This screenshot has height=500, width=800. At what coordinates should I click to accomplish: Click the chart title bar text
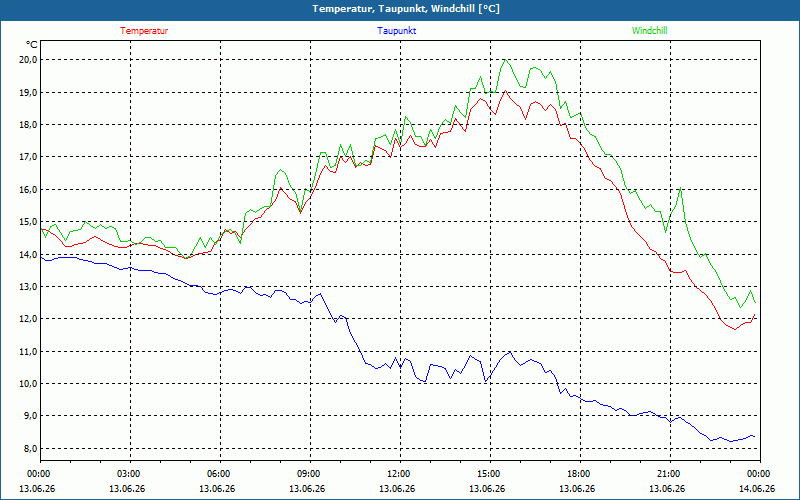click(406, 9)
